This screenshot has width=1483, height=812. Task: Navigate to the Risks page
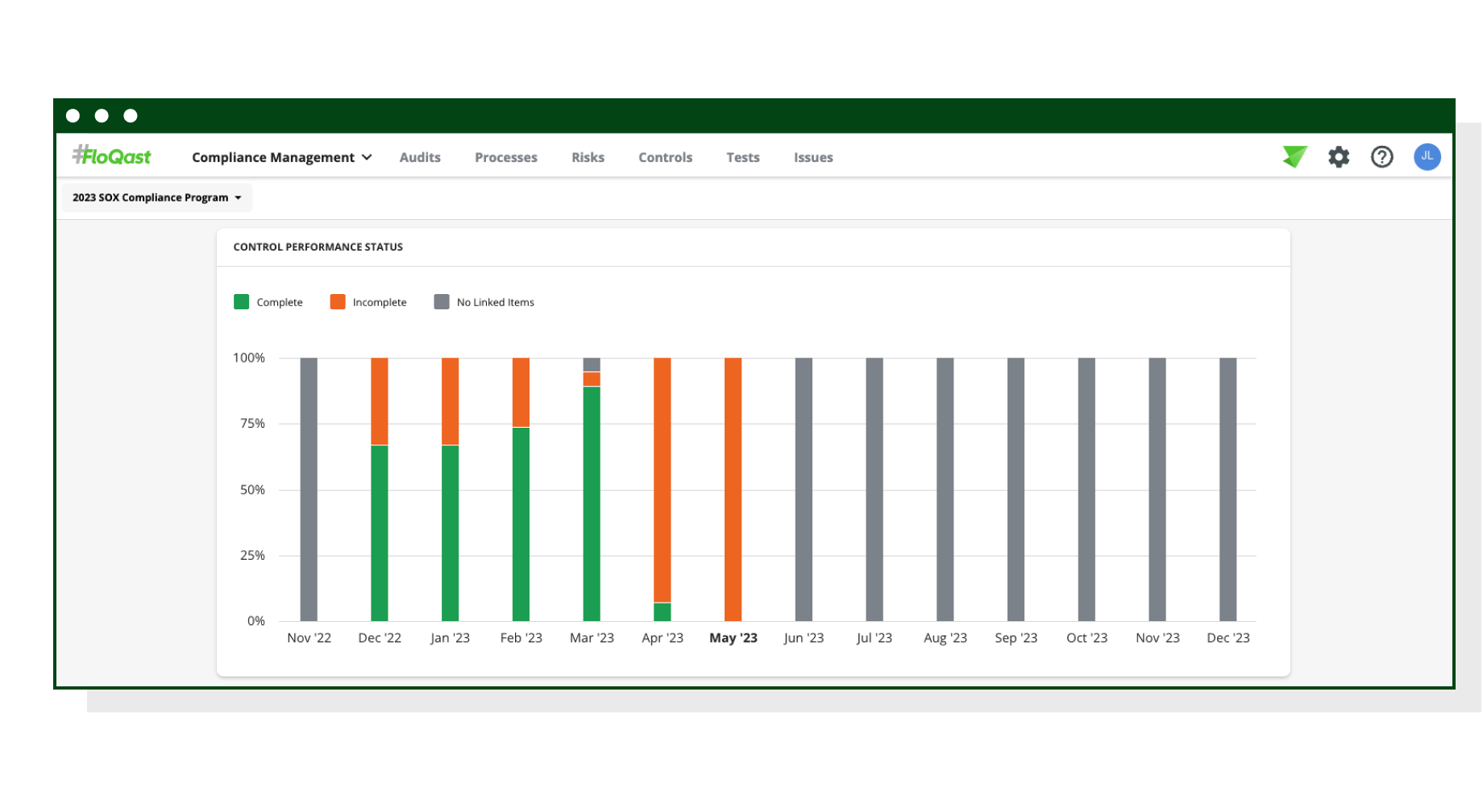click(x=588, y=157)
